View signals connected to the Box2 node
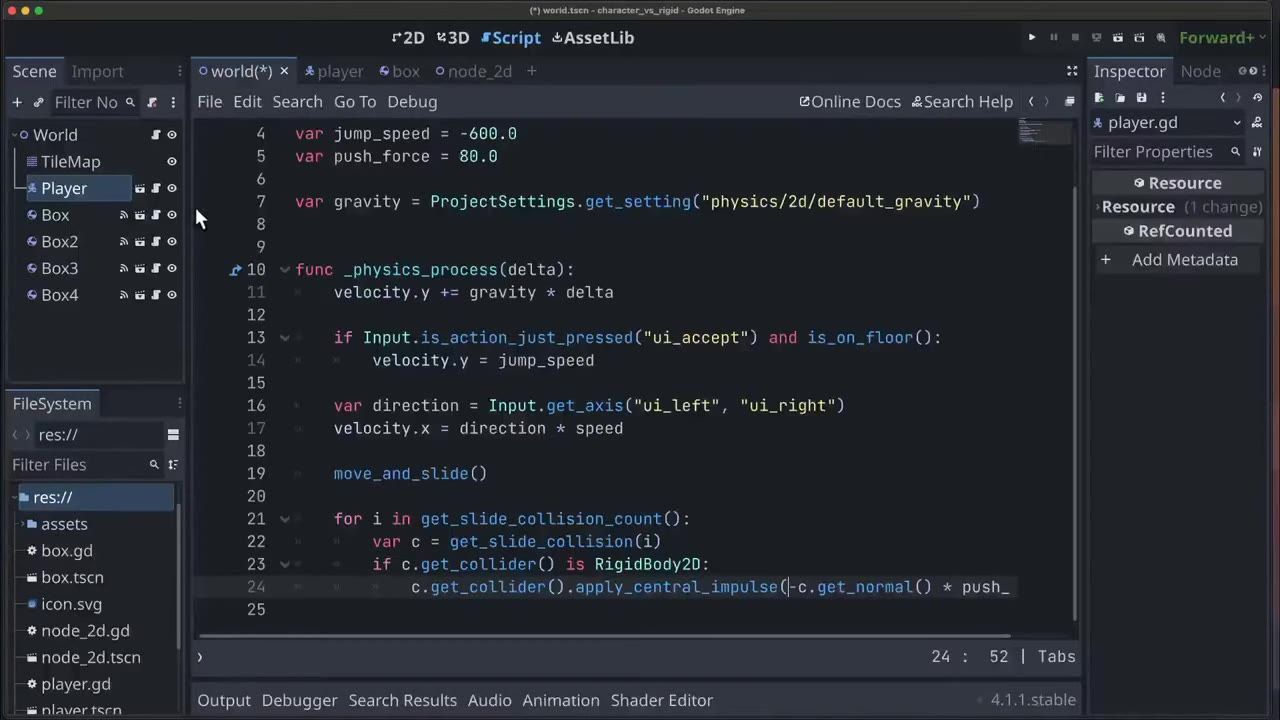1280x720 pixels. pyautogui.click(x=124, y=242)
